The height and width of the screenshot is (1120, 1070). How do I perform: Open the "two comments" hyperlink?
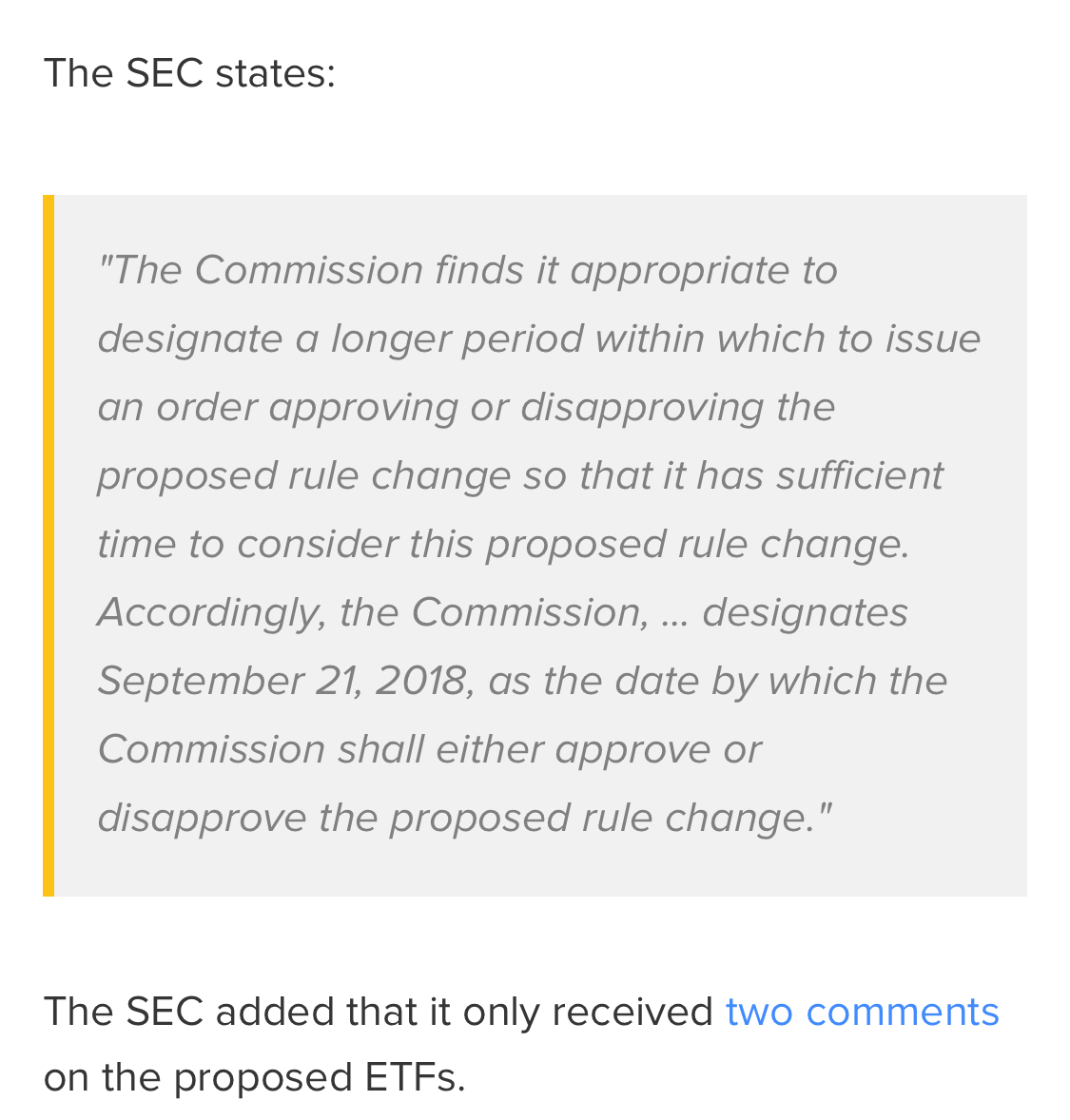tap(862, 1012)
